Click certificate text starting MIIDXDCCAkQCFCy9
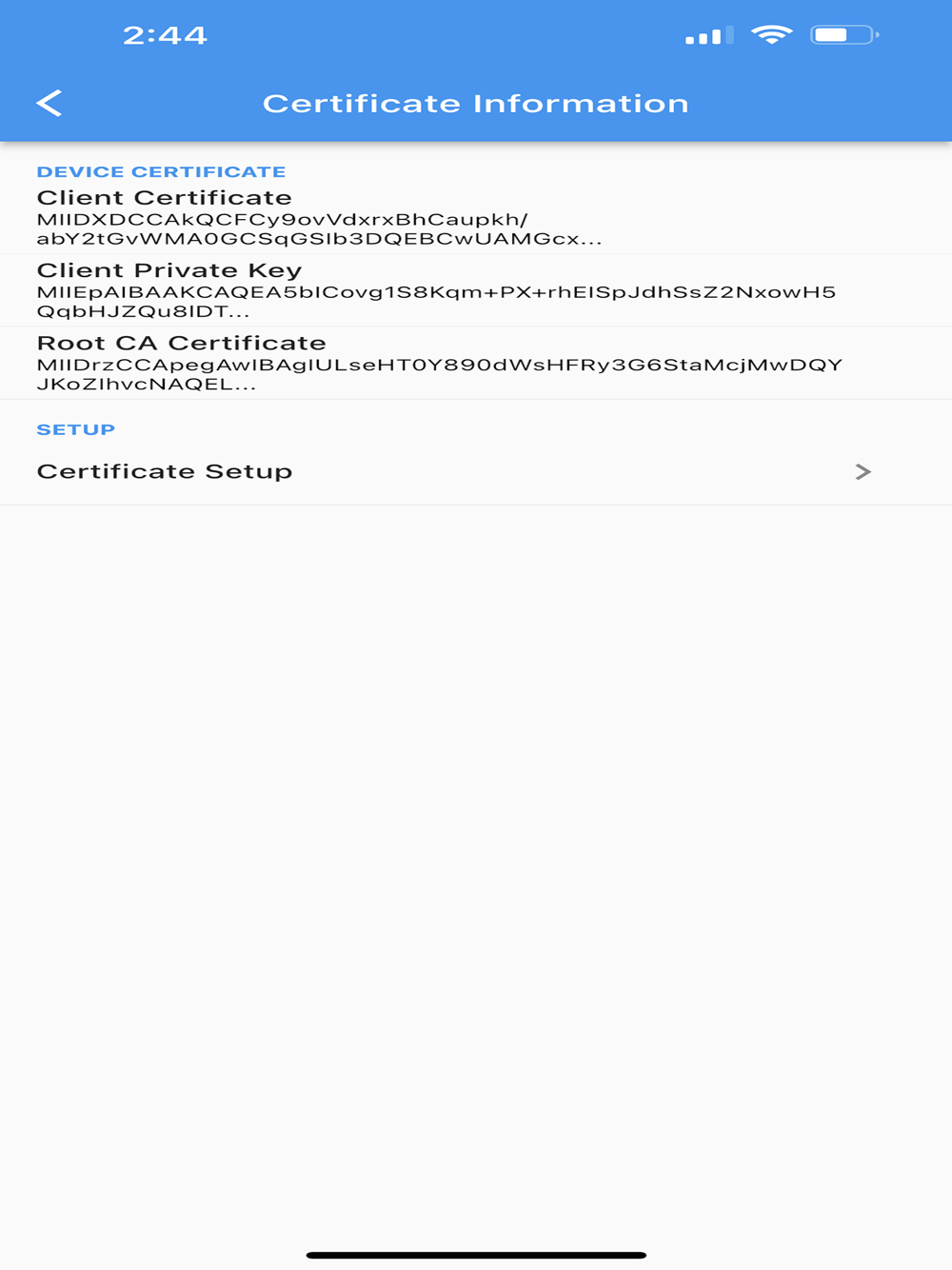Image resolution: width=952 pixels, height=1270 pixels. 283,220
